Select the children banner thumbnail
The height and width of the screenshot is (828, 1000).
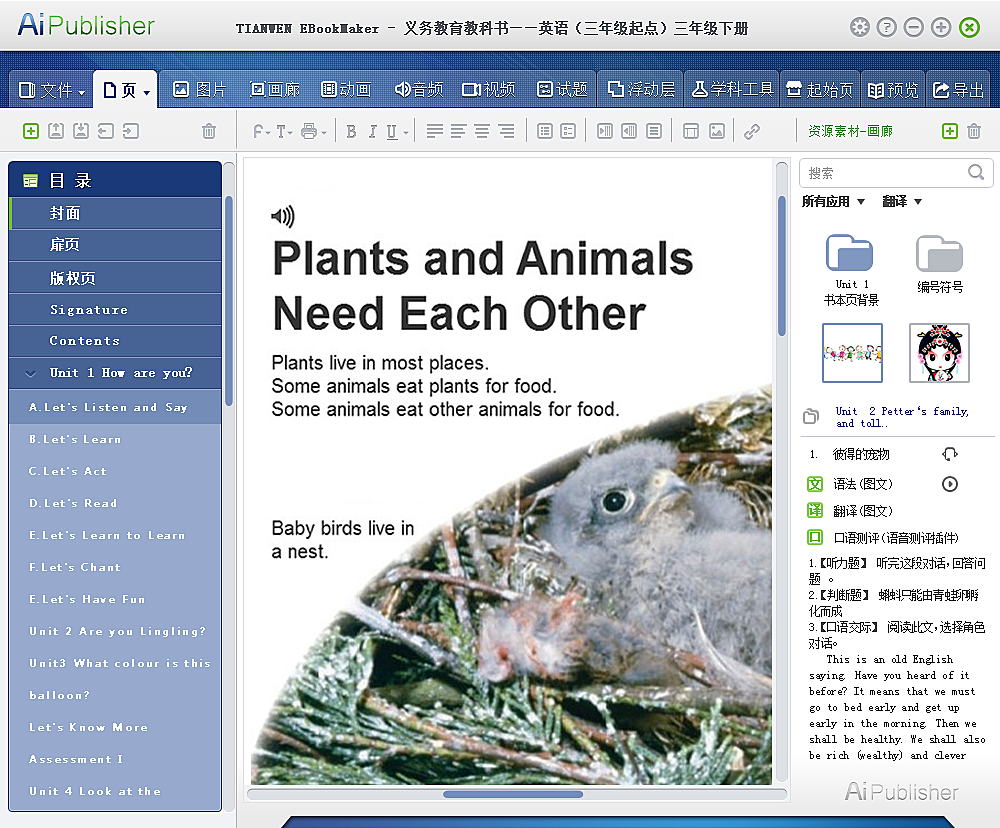[x=852, y=353]
